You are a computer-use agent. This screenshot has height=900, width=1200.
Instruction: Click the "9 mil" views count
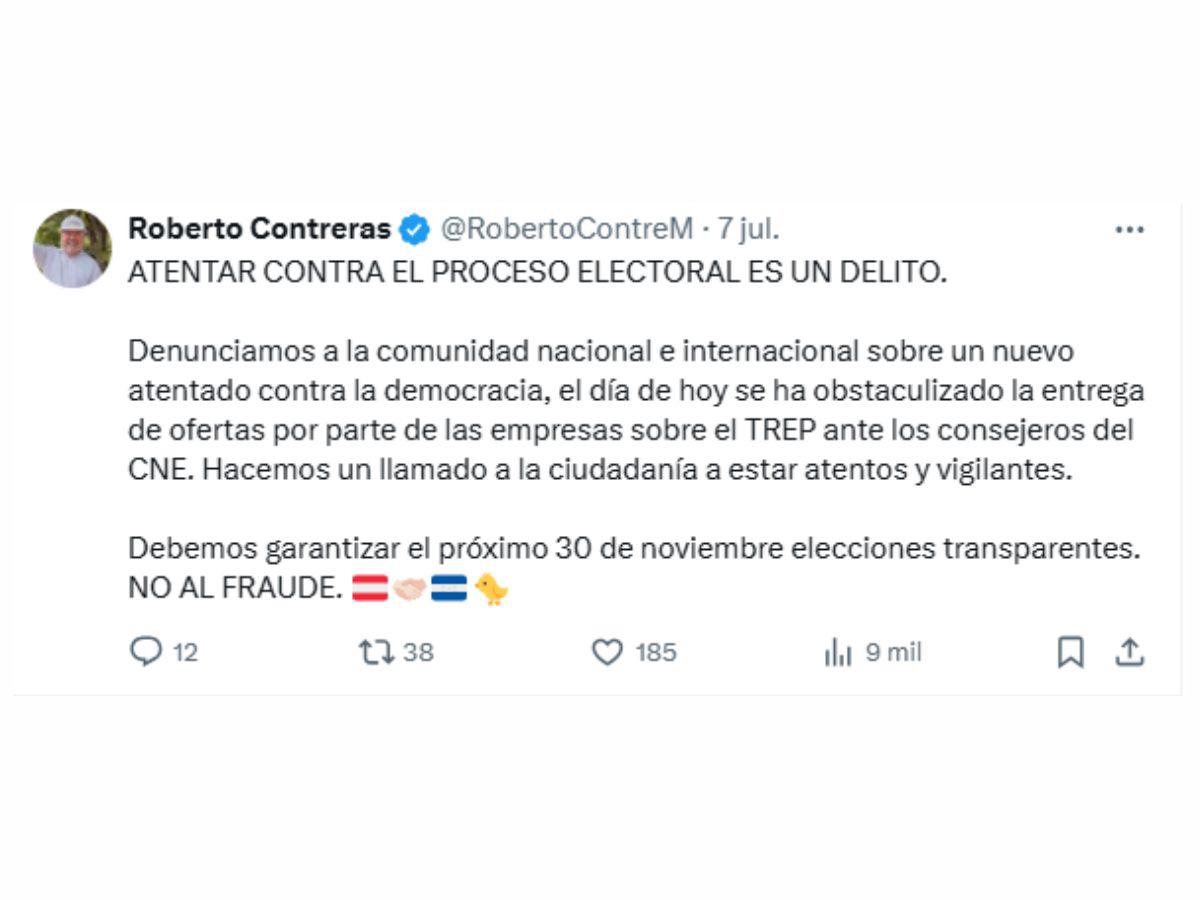tap(893, 653)
